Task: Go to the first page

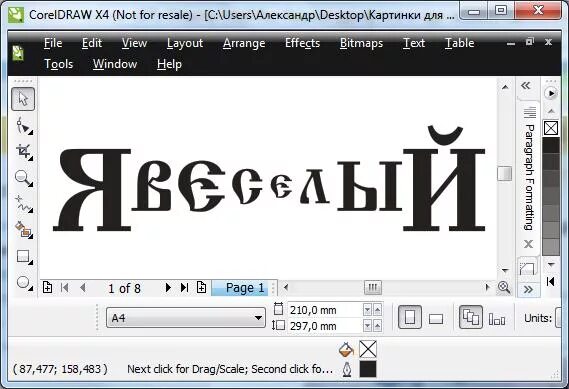Action: (65, 288)
